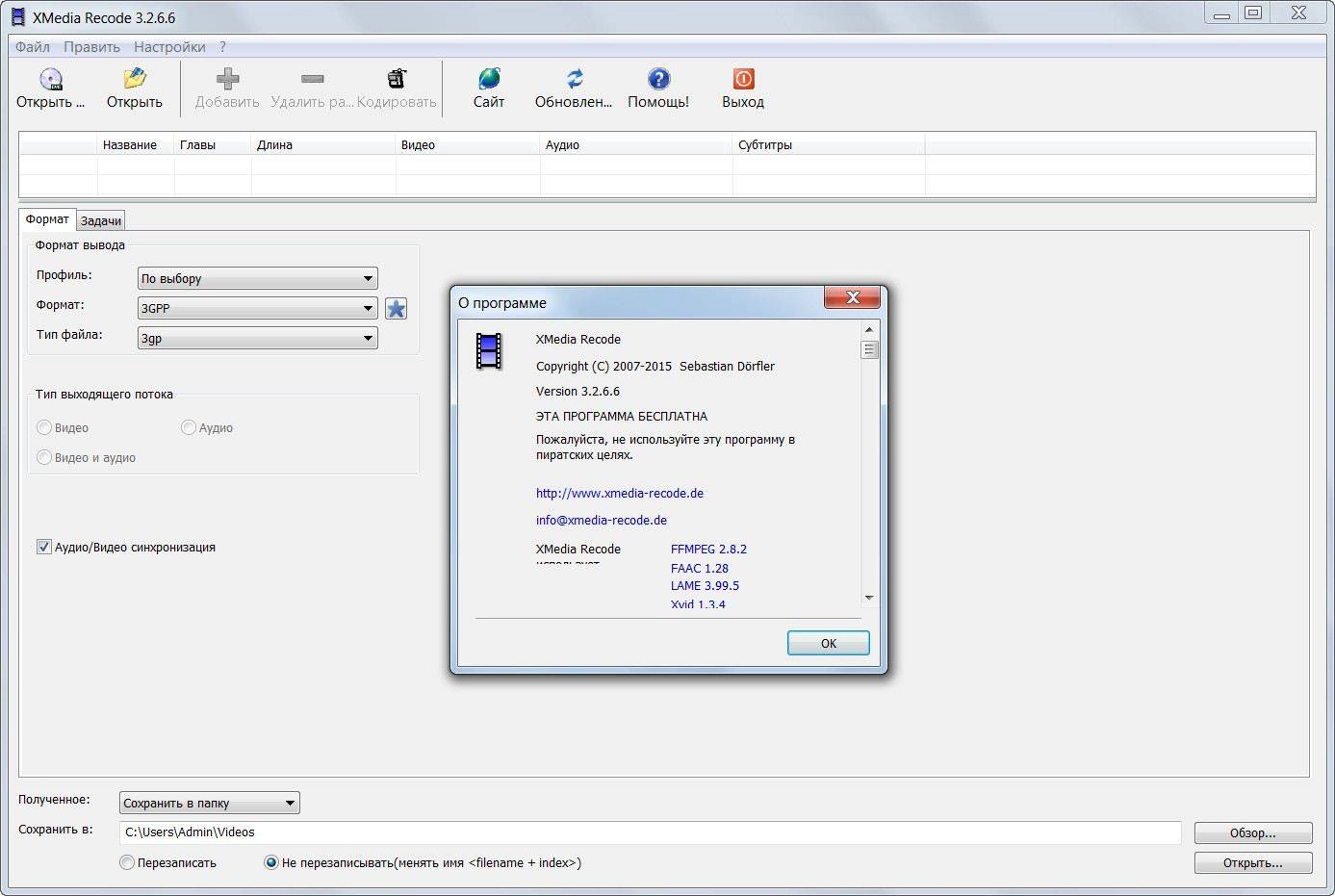Screen dimensions: 1335x896
Task: Select the Видео и аудио radio button
Action: pyautogui.click(x=44, y=457)
